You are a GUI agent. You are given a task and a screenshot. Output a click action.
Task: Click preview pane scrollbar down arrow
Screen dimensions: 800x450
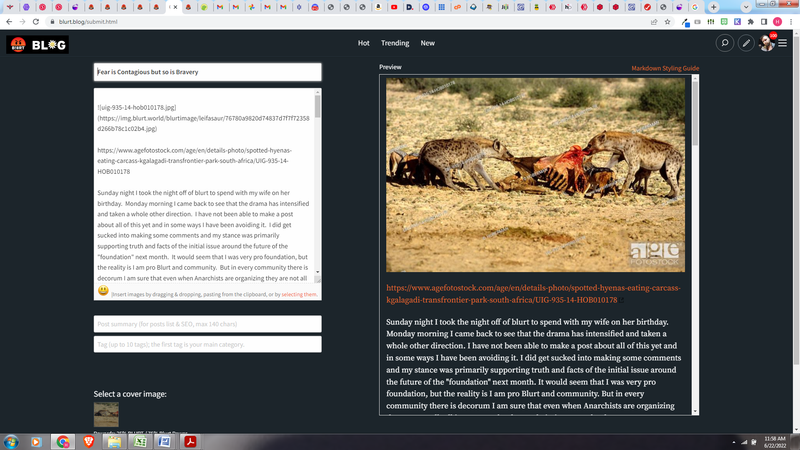695,411
